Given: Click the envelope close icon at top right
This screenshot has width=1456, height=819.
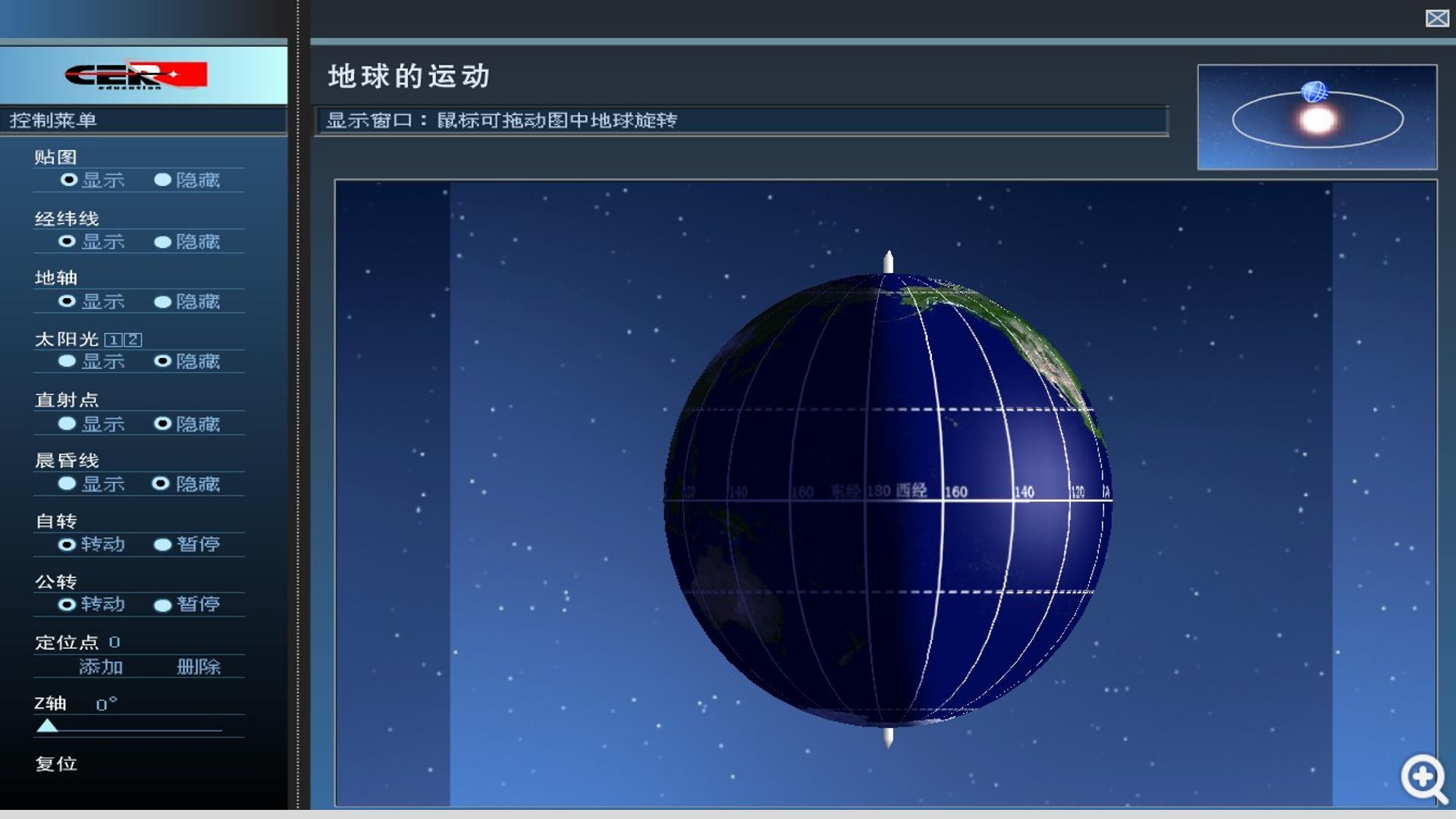Looking at the screenshot, I should tap(1437, 18).
